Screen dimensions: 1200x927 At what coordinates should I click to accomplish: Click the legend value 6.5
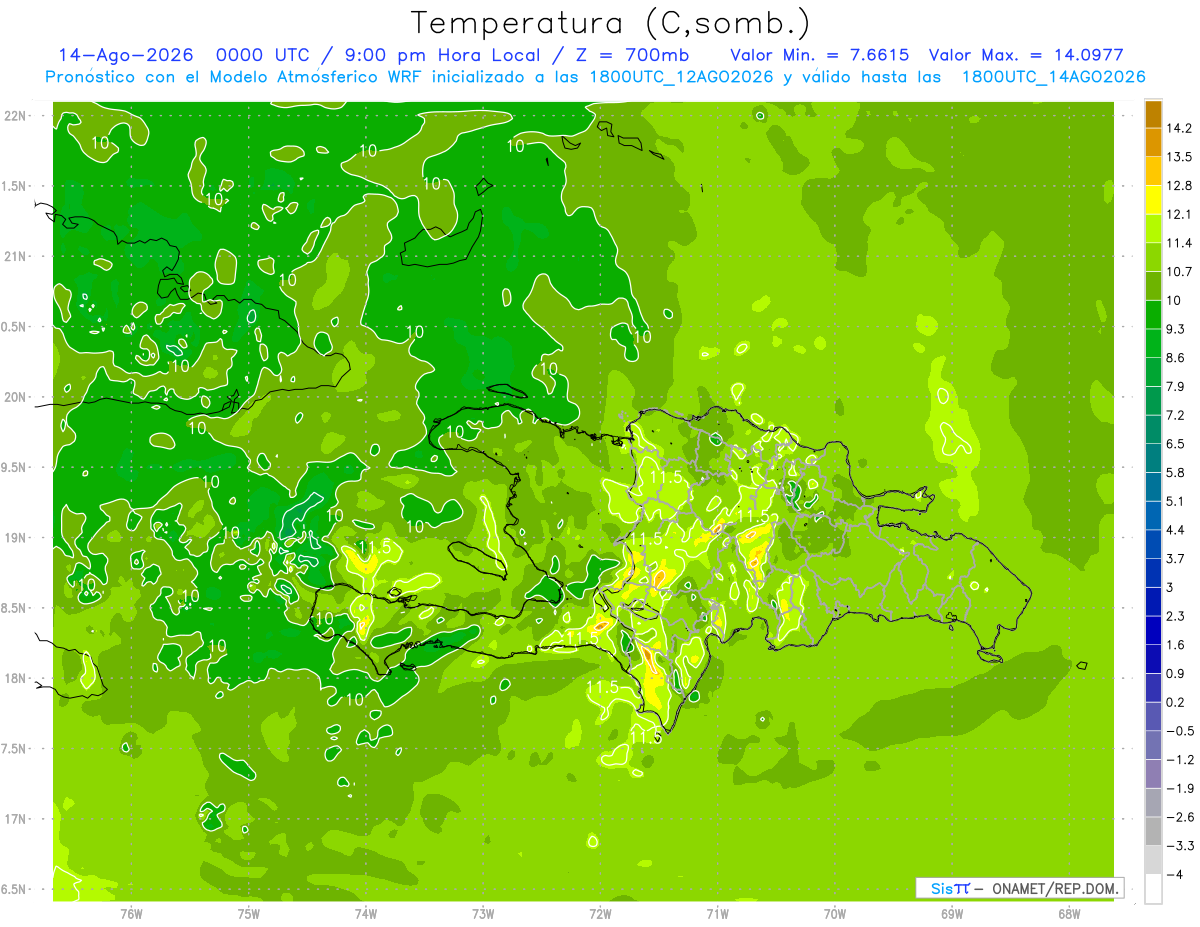[x=1175, y=444]
